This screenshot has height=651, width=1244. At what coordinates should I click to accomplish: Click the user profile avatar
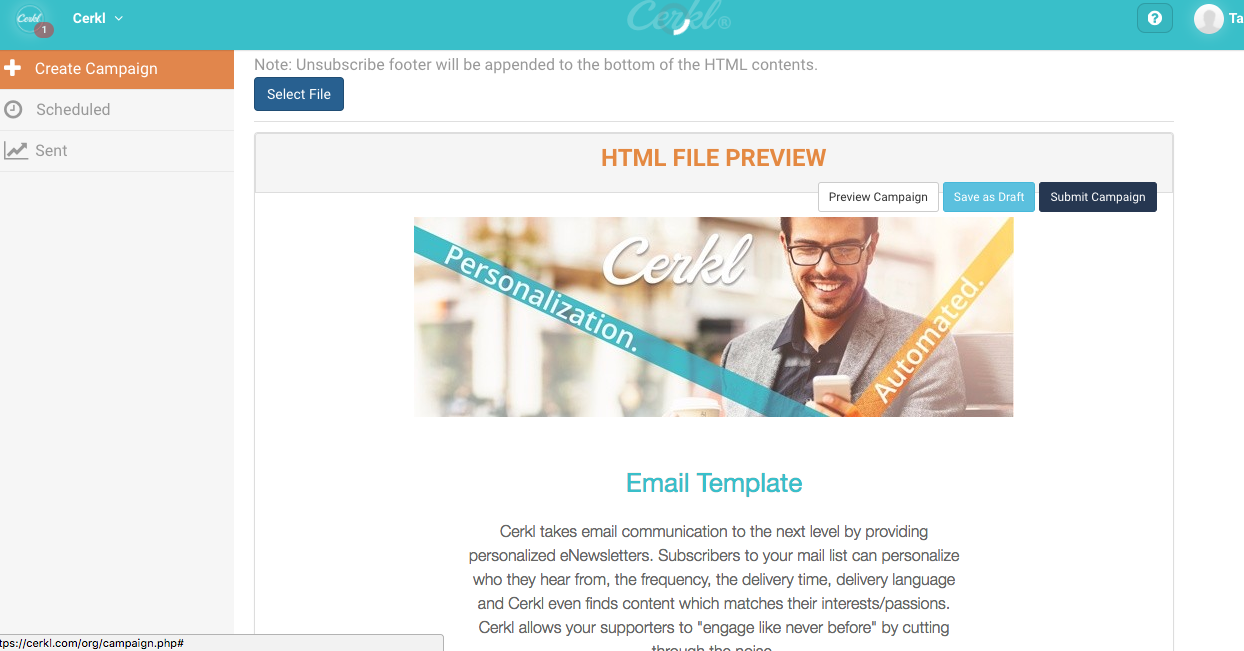click(x=1209, y=19)
